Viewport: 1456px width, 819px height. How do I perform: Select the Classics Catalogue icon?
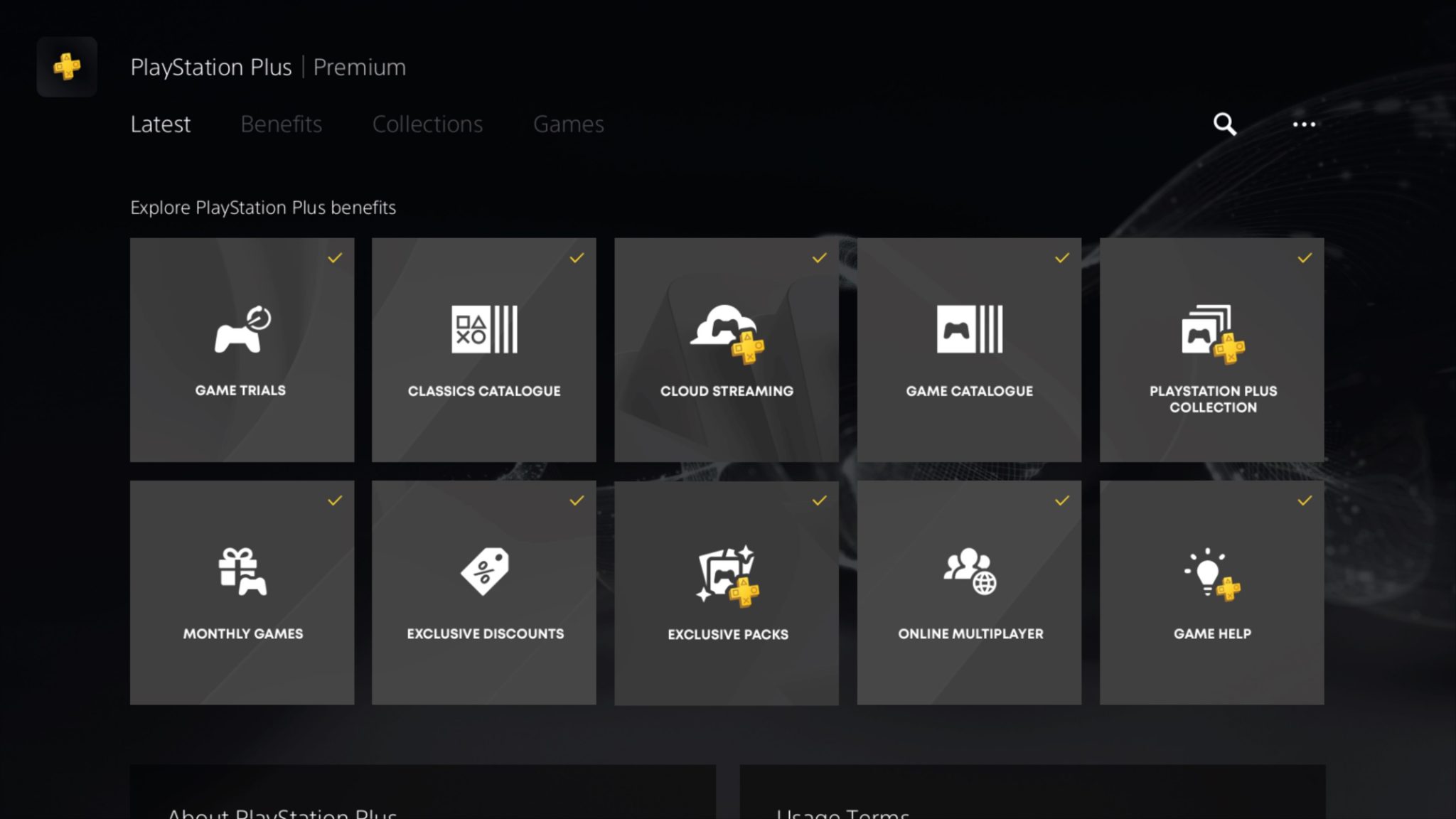[484, 329]
